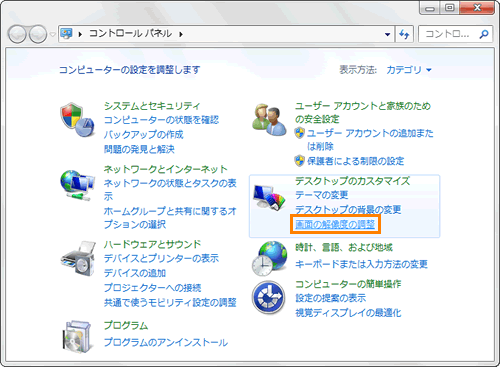Screen dimensions: 500x367
Task: Click 共通で使うモビリティ設定の調整 link
Action: point(170,302)
